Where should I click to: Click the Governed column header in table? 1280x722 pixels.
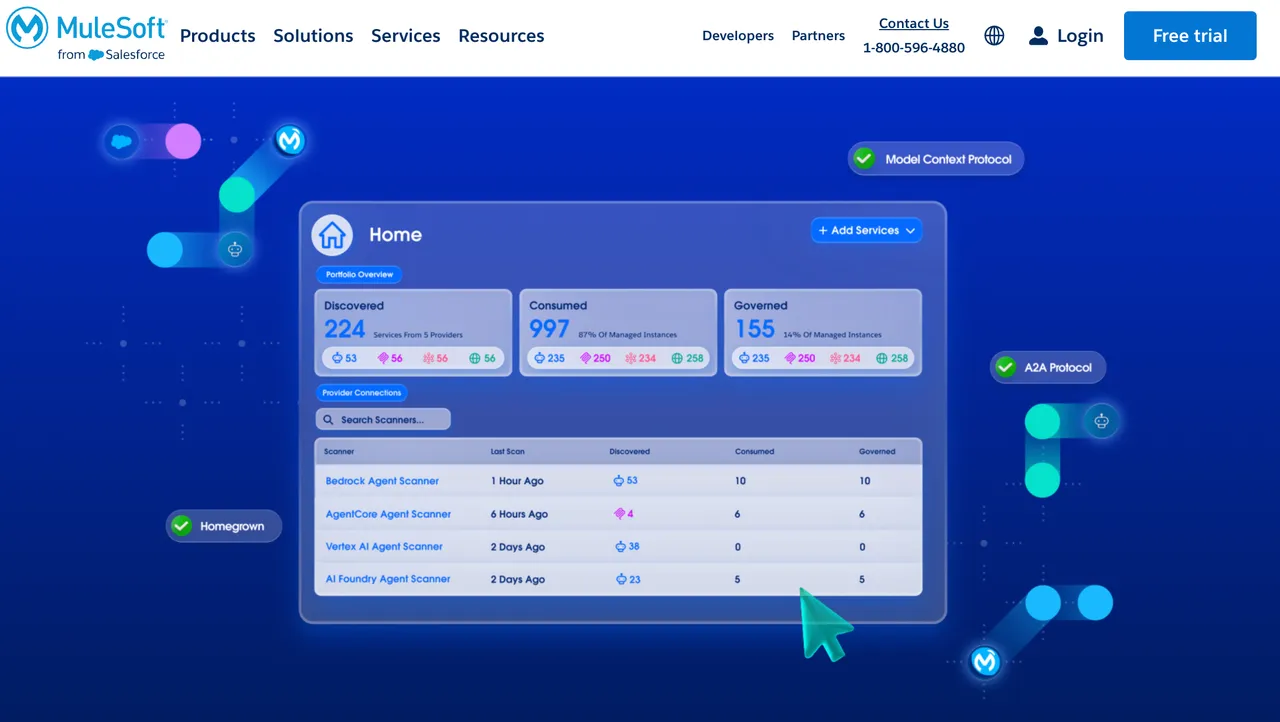coord(877,452)
